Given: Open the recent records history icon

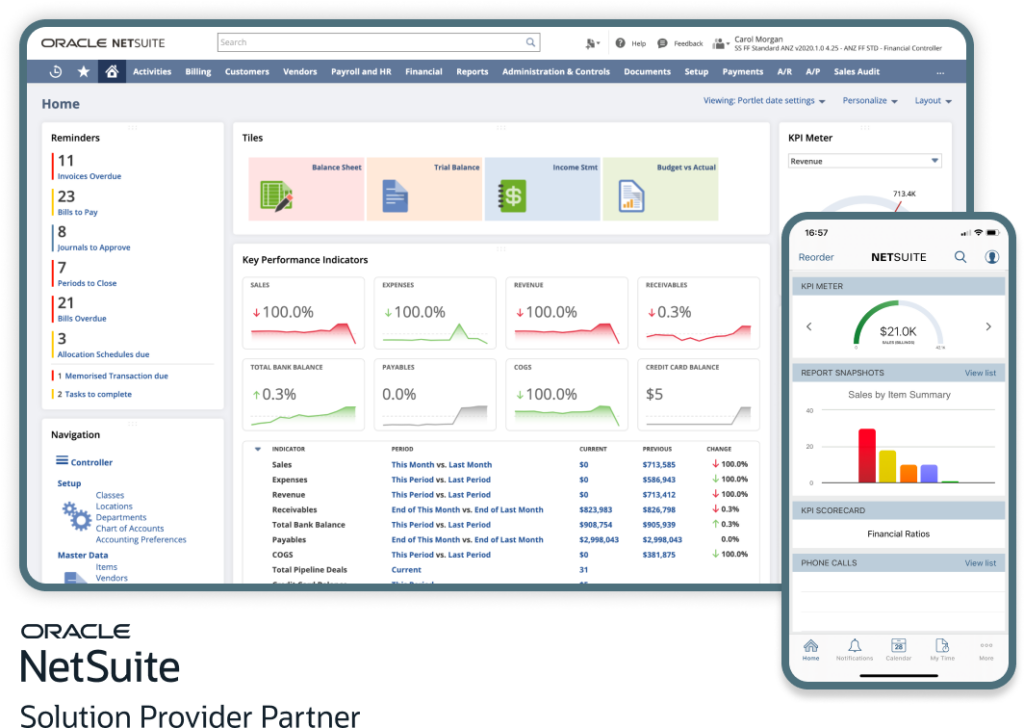Looking at the screenshot, I should point(55,71).
